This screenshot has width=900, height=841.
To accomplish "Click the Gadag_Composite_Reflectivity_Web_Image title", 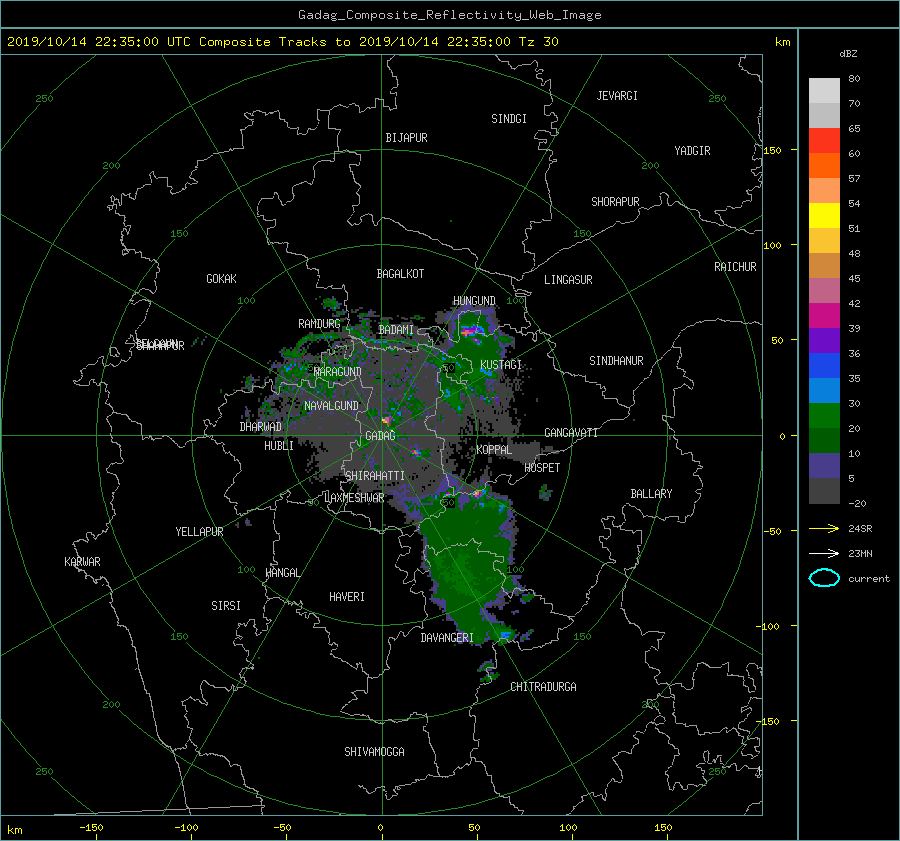I will pos(449,15).
